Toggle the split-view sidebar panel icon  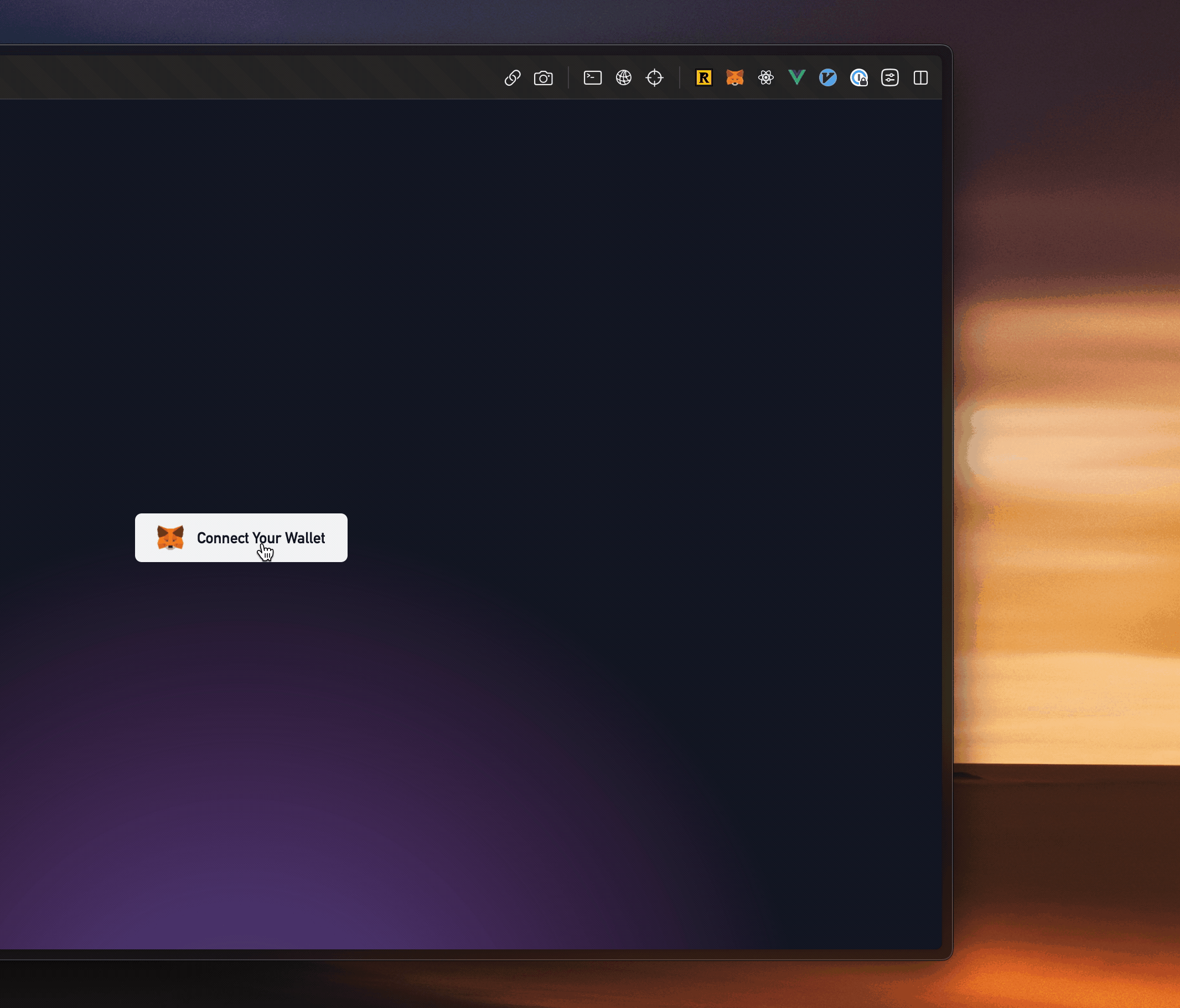(920, 77)
